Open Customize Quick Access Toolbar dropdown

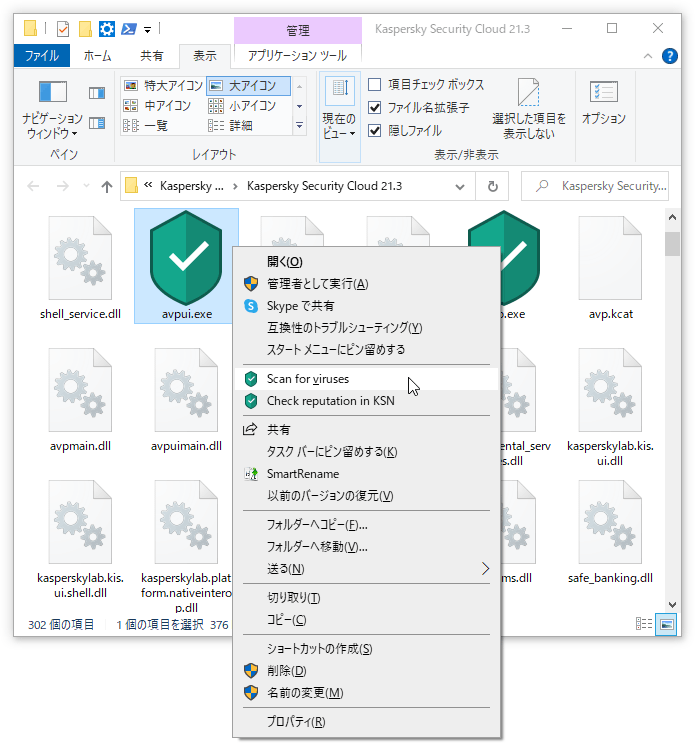click(147, 30)
